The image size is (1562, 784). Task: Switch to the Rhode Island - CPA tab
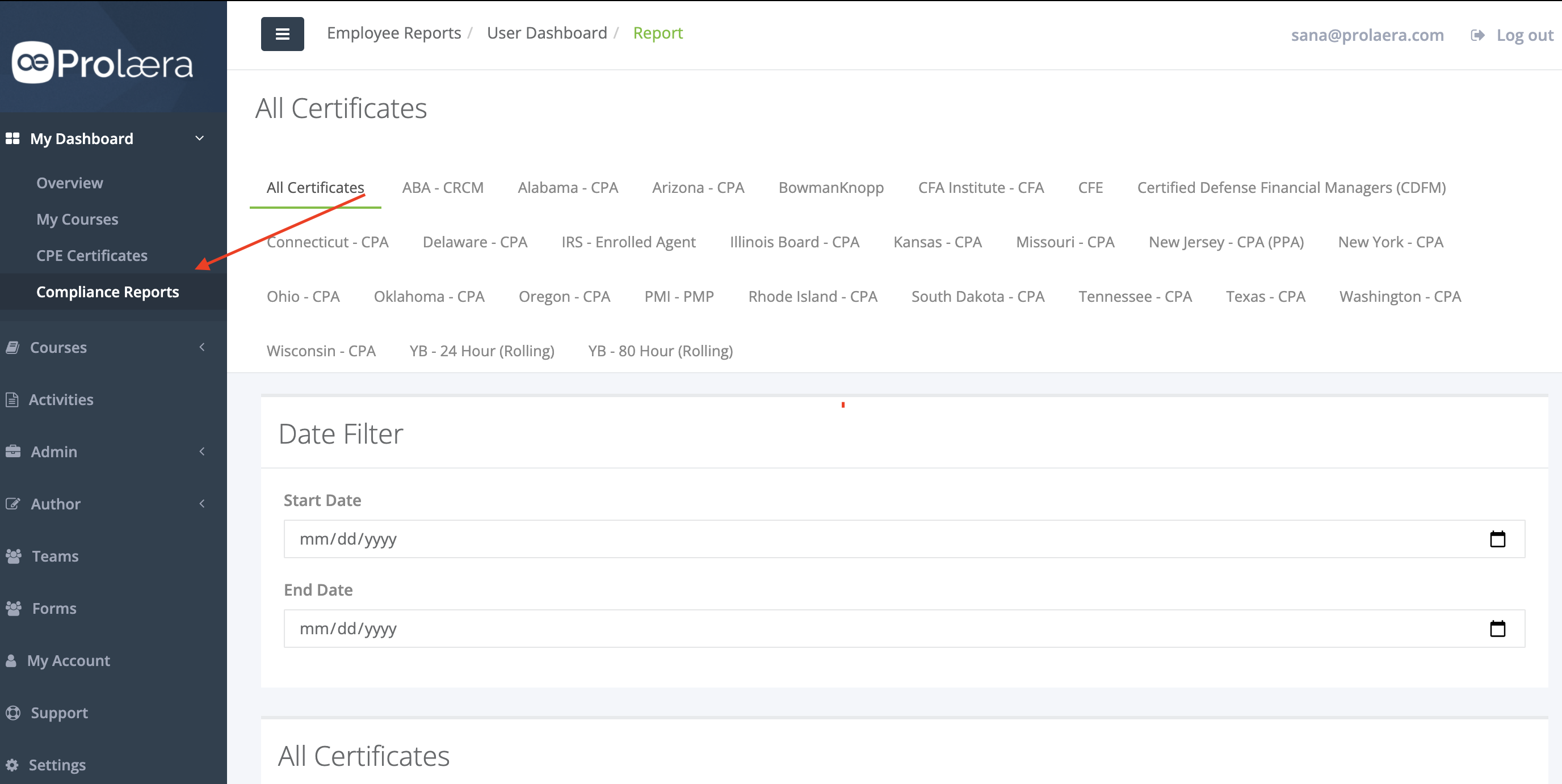813,296
